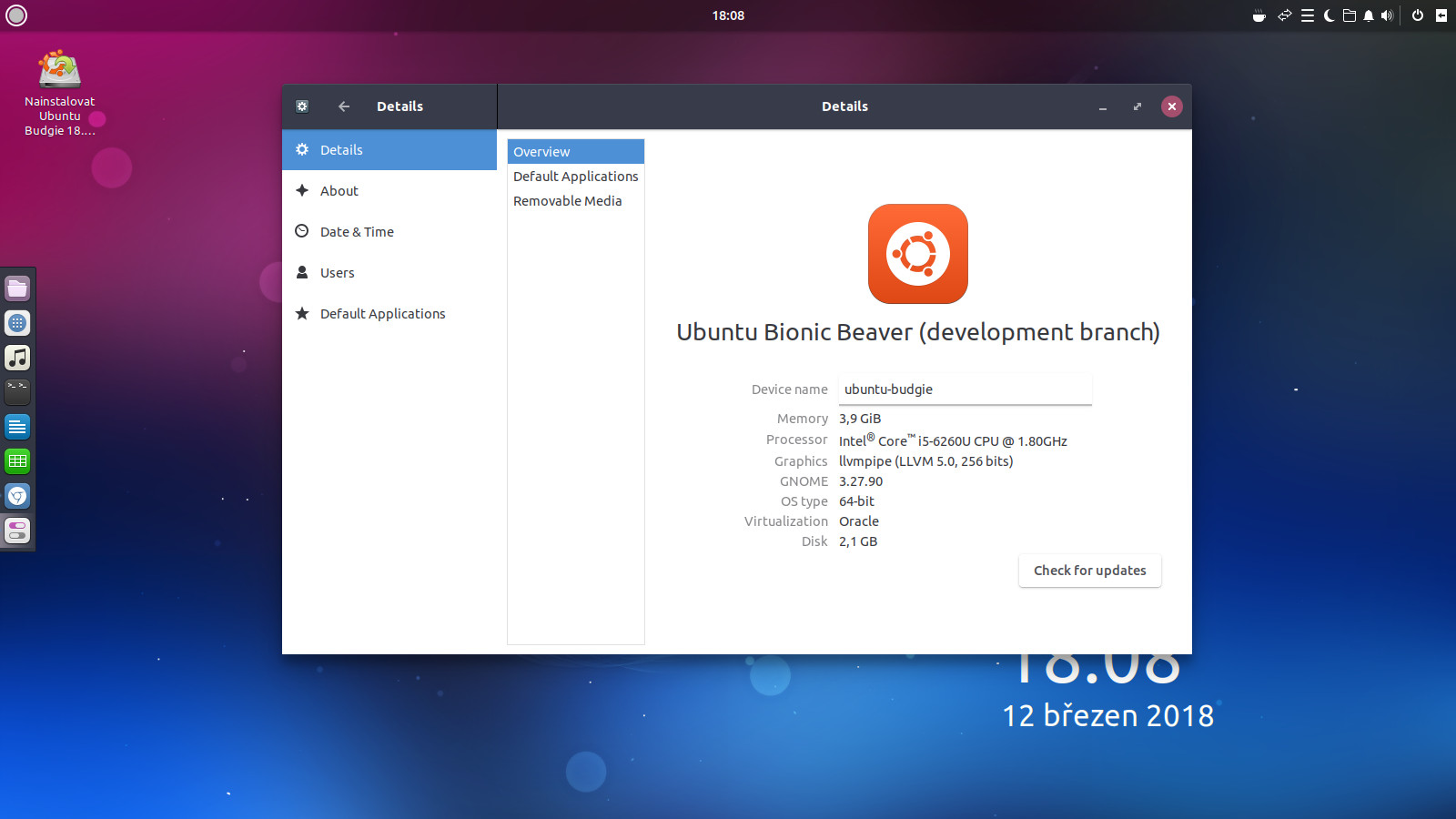Viewport: 1456px width, 819px height.
Task: Toggle night light moon tray icon
Action: click(1329, 15)
